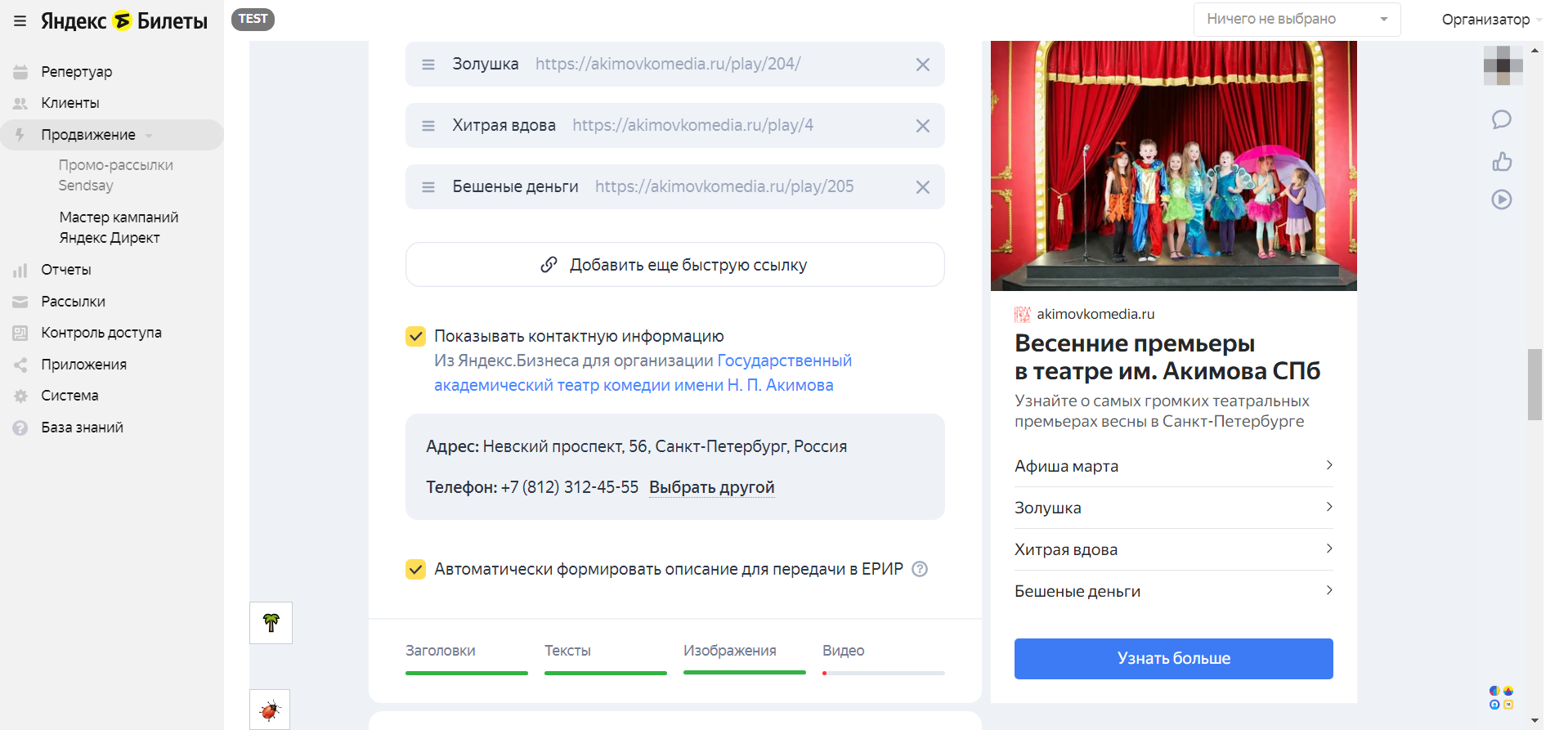Collapse the Продвижение menu arrow

click(149, 136)
